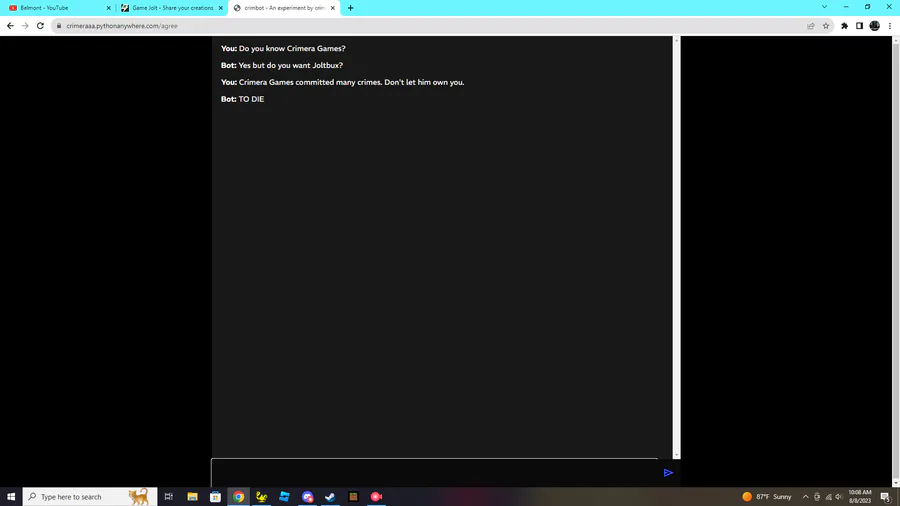Open Chrome three-dot menu

coord(890,26)
